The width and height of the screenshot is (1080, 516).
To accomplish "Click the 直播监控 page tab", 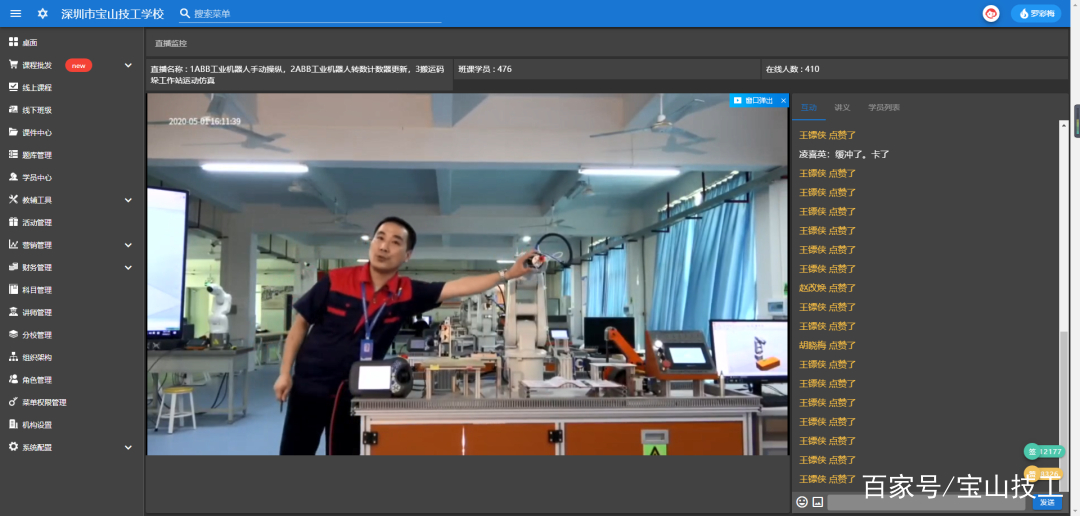I will (171, 43).
